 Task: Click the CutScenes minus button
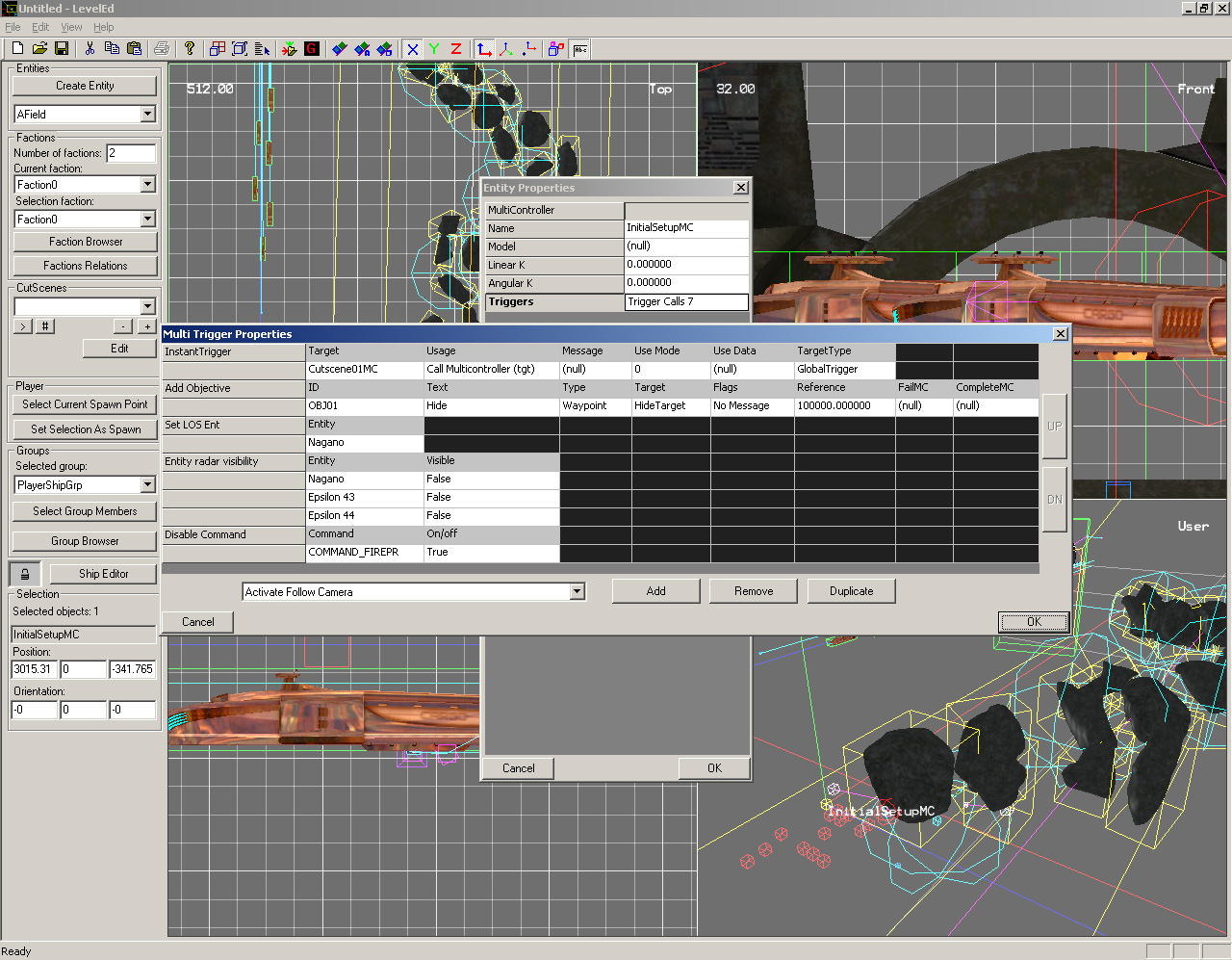(123, 326)
